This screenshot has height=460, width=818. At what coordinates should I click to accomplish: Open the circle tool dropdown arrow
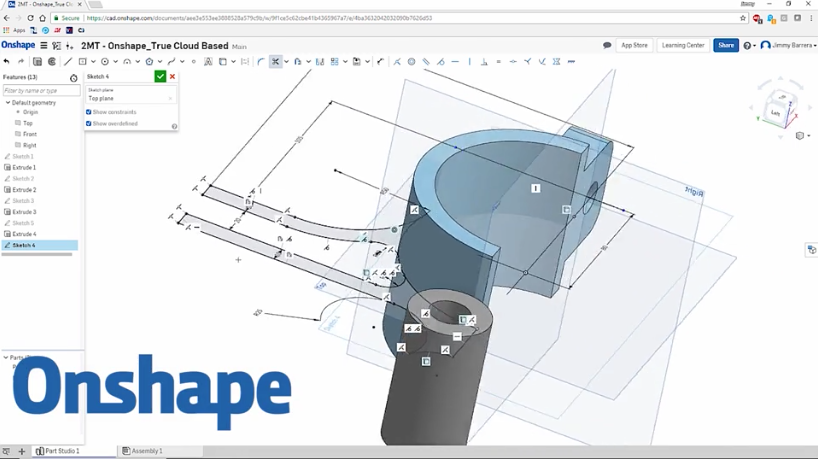pos(115,62)
